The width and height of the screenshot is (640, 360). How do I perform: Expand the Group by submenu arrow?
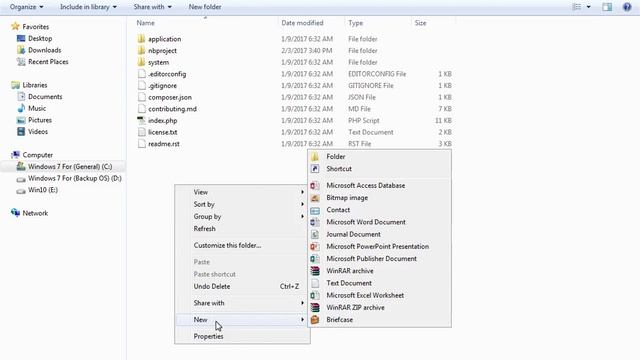302,216
